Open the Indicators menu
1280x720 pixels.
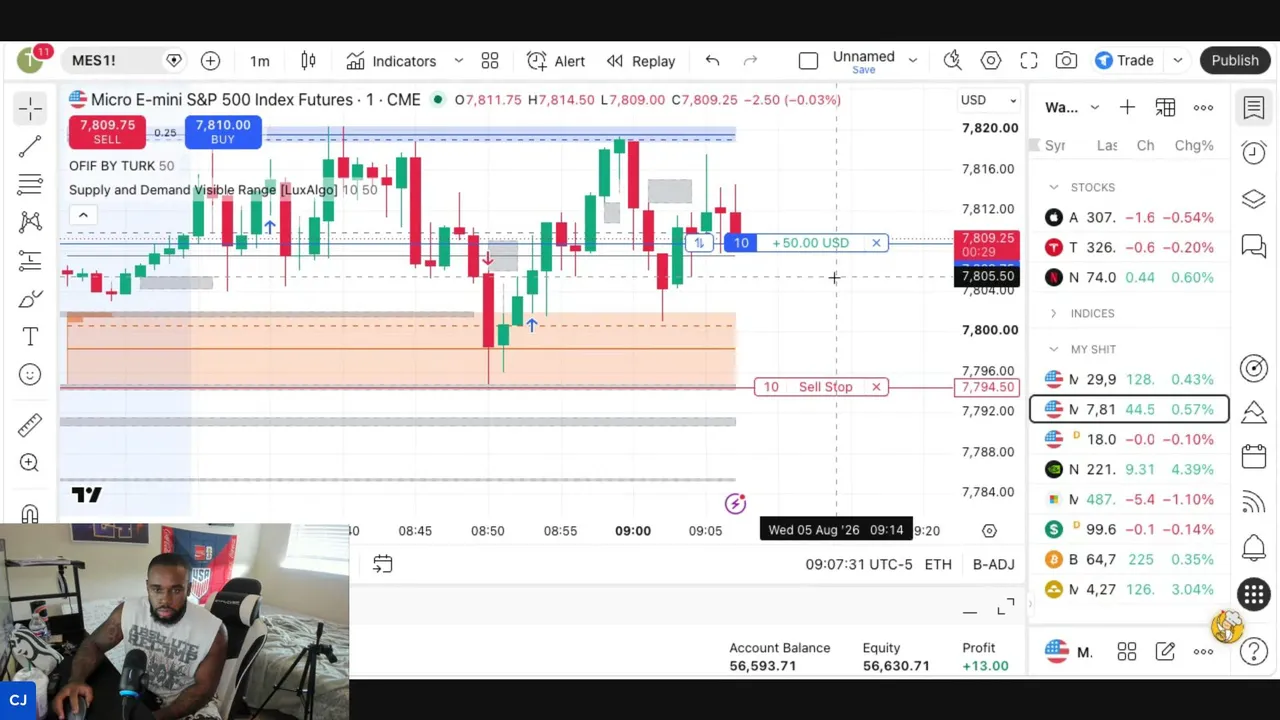(x=391, y=61)
